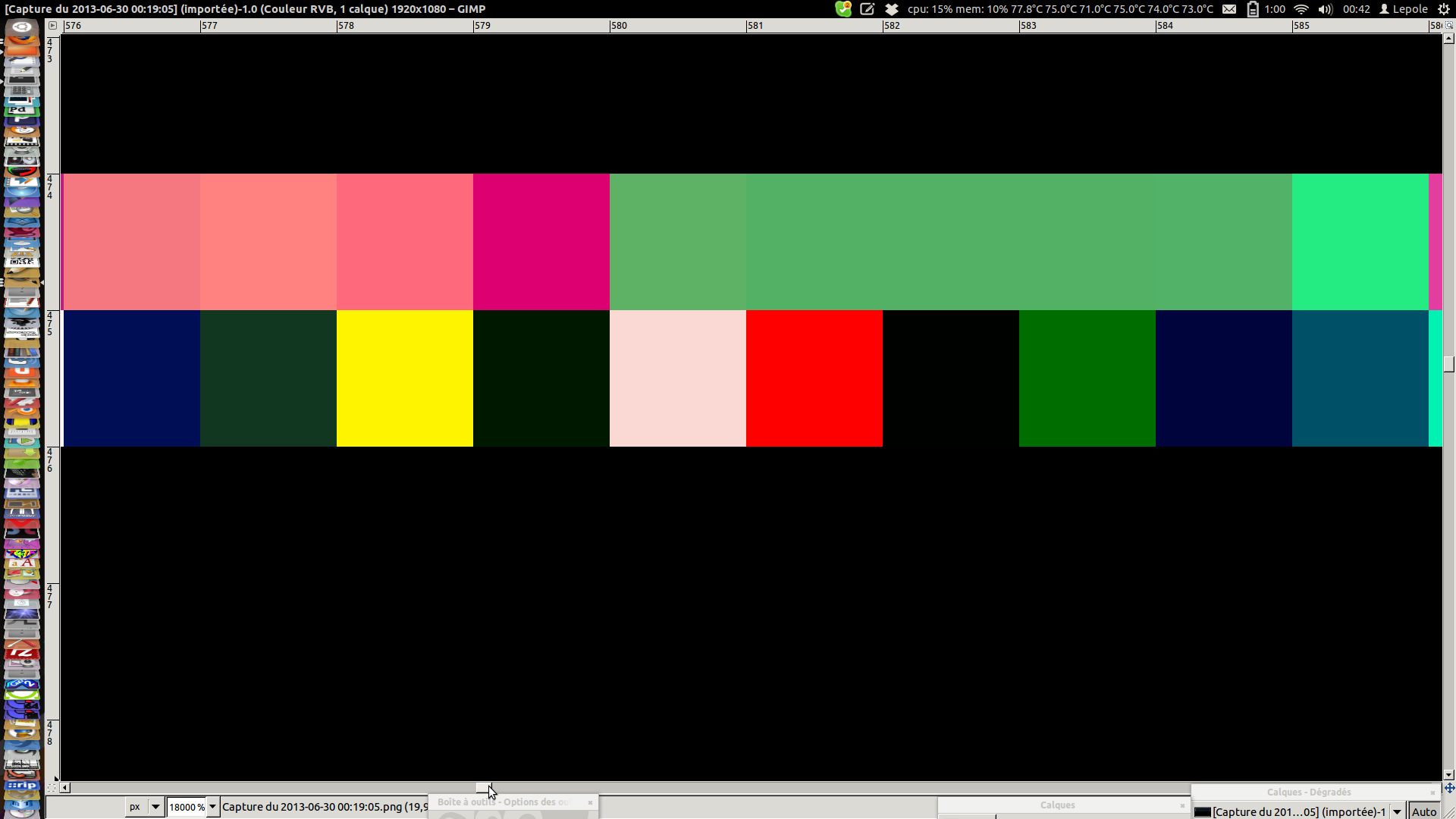
Task: Expand the zoom level dropdown arrow
Action: pyautogui.click(x=213, y=807)
